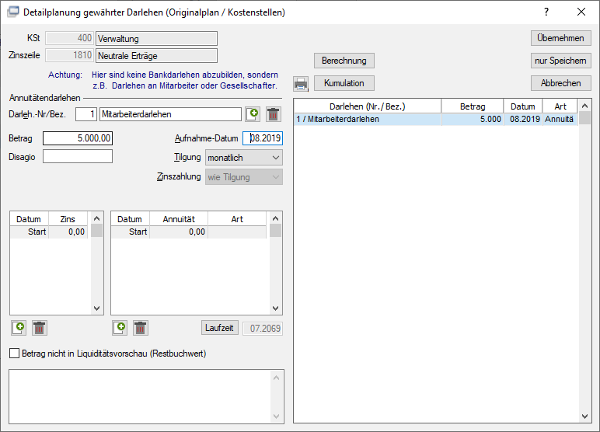600x432 pixels.
Task: Open the Tilgung dropdown showing monatlich
Action: pos(244,158)
